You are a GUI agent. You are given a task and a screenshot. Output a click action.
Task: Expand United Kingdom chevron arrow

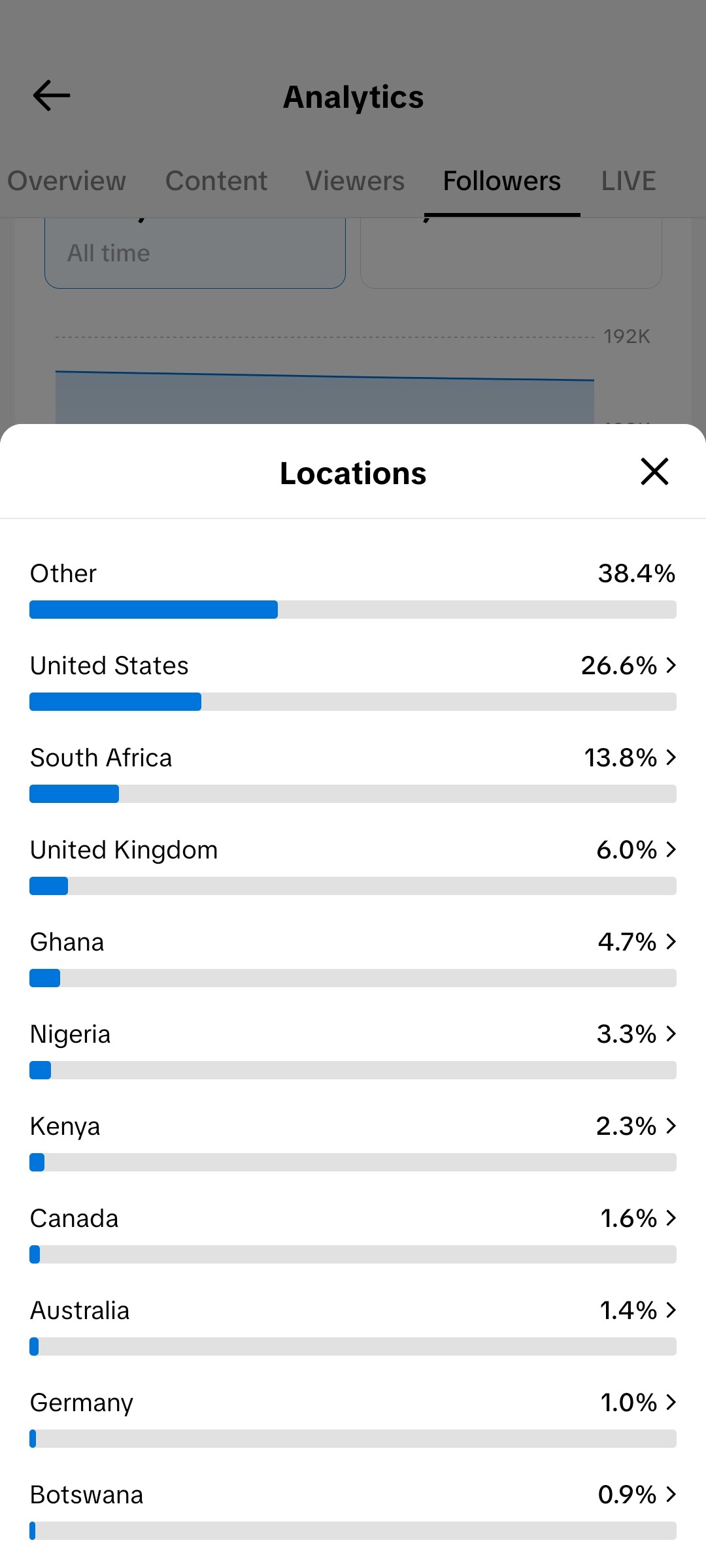[x=671, y=849]
